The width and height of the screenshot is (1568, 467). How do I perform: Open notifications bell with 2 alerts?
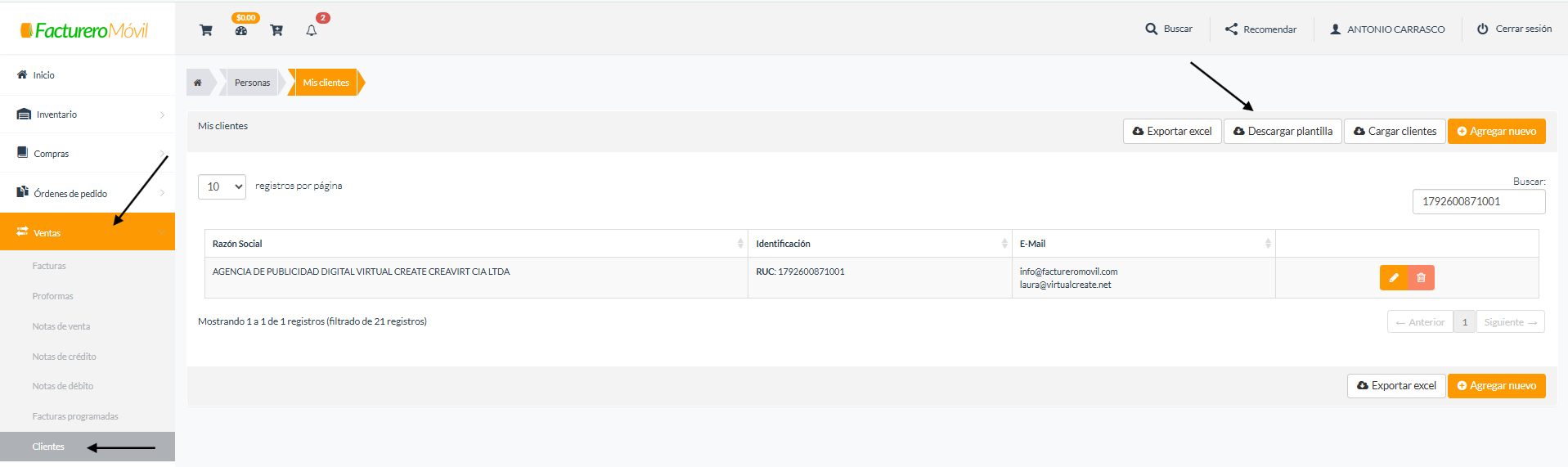pyautogui.click(x=312, y=30)
